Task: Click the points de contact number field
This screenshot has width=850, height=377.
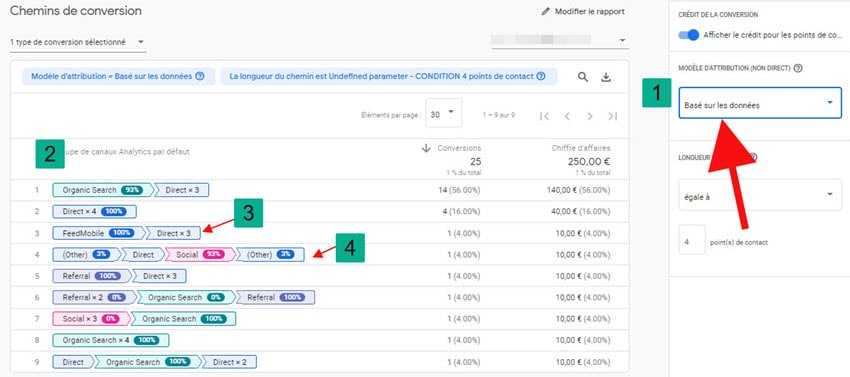Action: click(692, 240)
